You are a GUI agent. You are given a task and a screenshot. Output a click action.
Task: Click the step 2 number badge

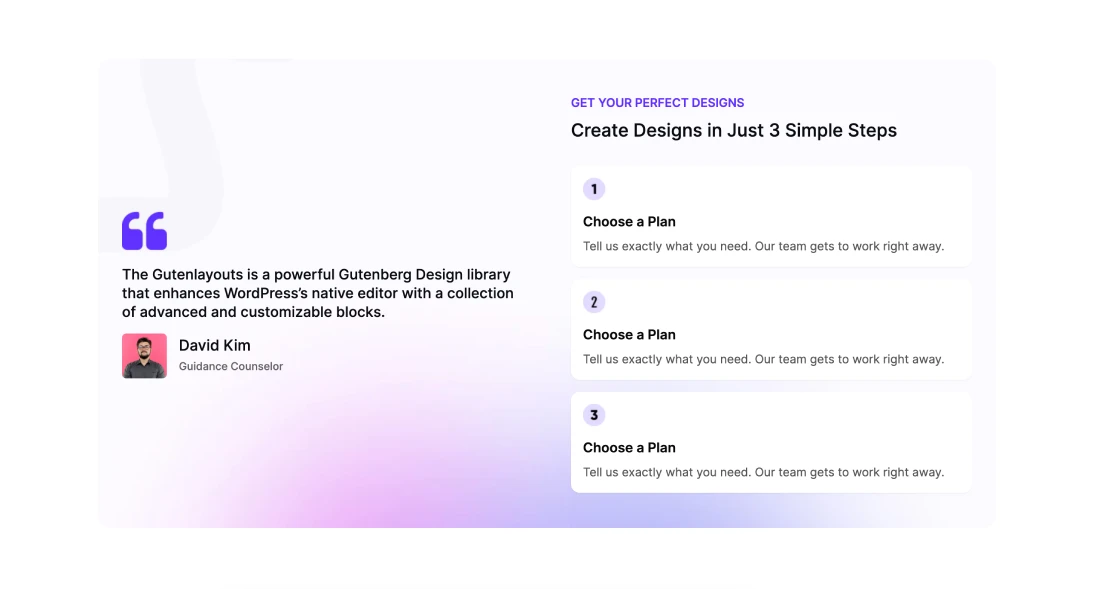click(x=594, y=302)
